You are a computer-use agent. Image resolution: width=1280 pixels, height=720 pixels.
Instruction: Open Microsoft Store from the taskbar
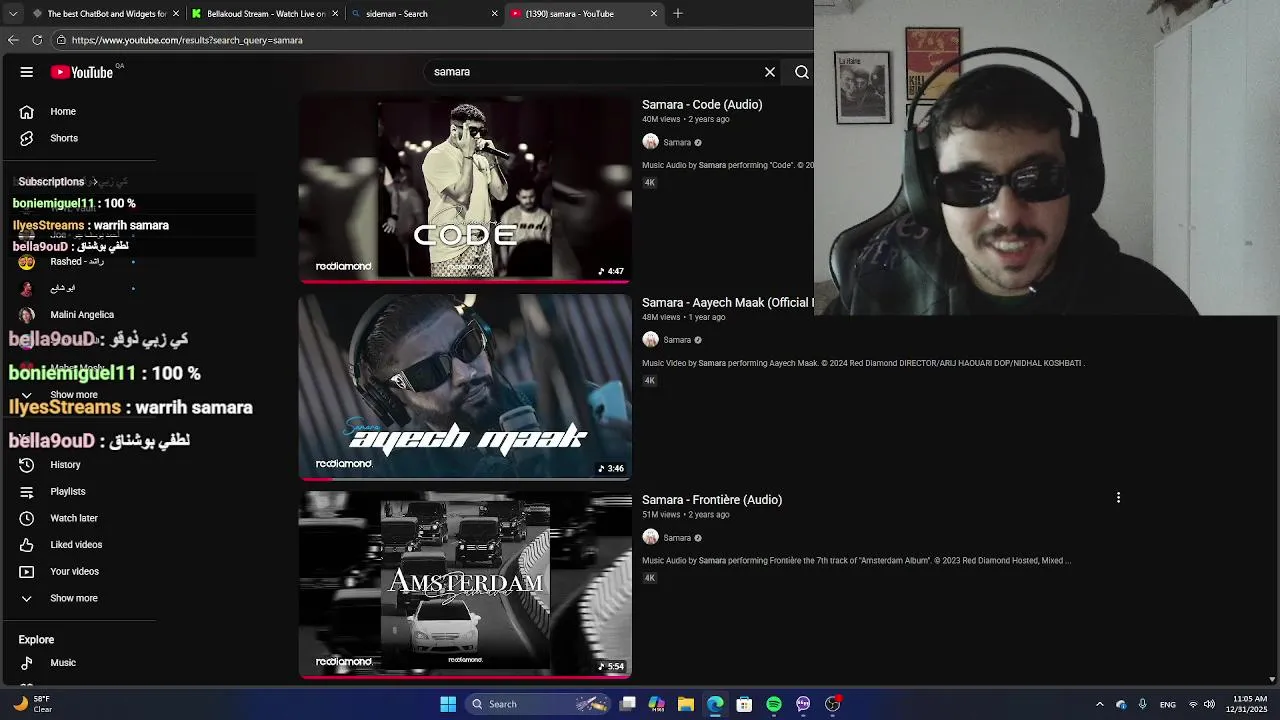click(x=744, y=704)
